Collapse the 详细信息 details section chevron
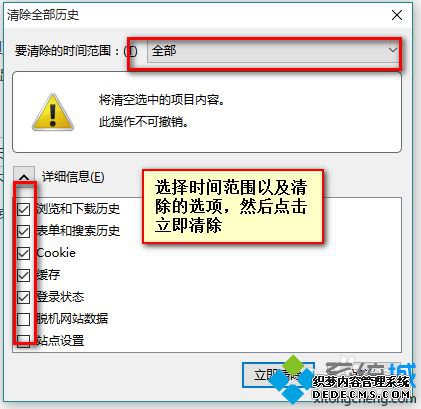421x409 pixels. coord(24,177)
